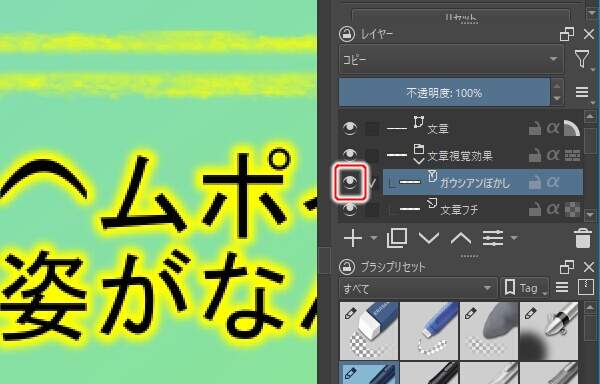This screenshot has height=384, width=600.
Task: Toggle alpha inheritance on ガウシアンぼかし layer
Action: 553,182
